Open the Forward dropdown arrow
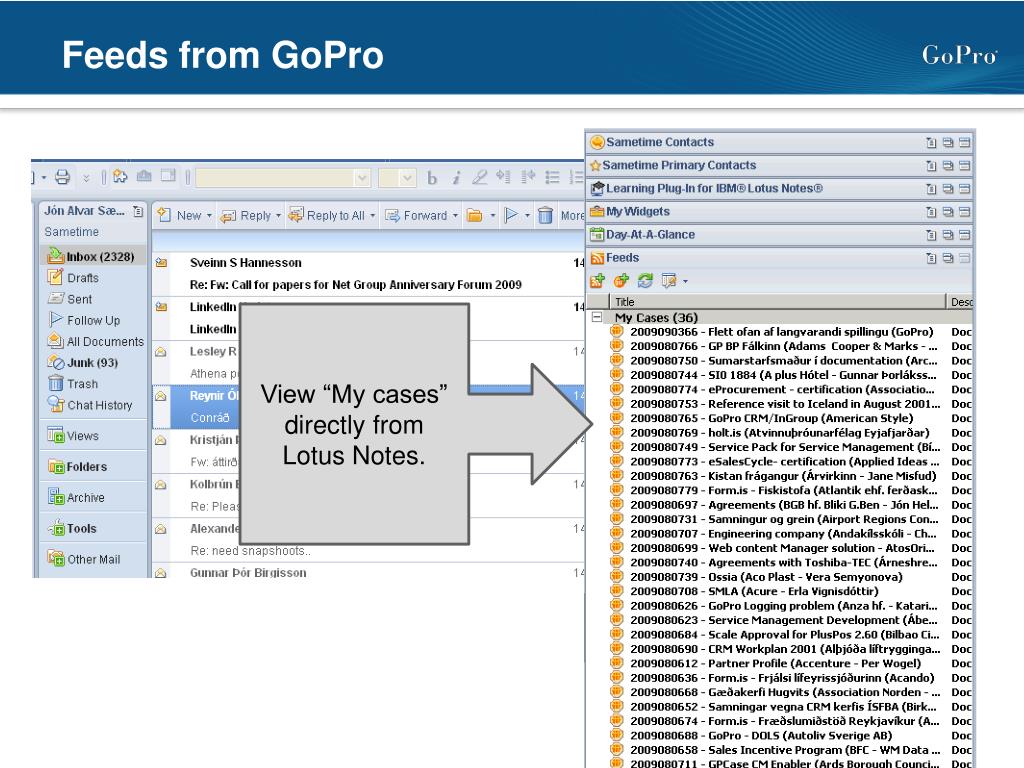 coord(455,216)
